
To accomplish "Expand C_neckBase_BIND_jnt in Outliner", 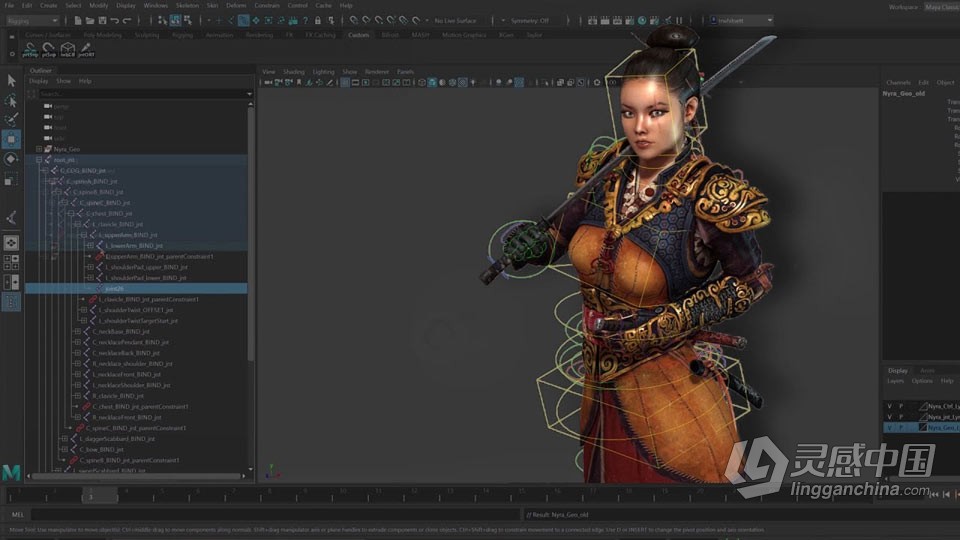I will coord(78,331).
